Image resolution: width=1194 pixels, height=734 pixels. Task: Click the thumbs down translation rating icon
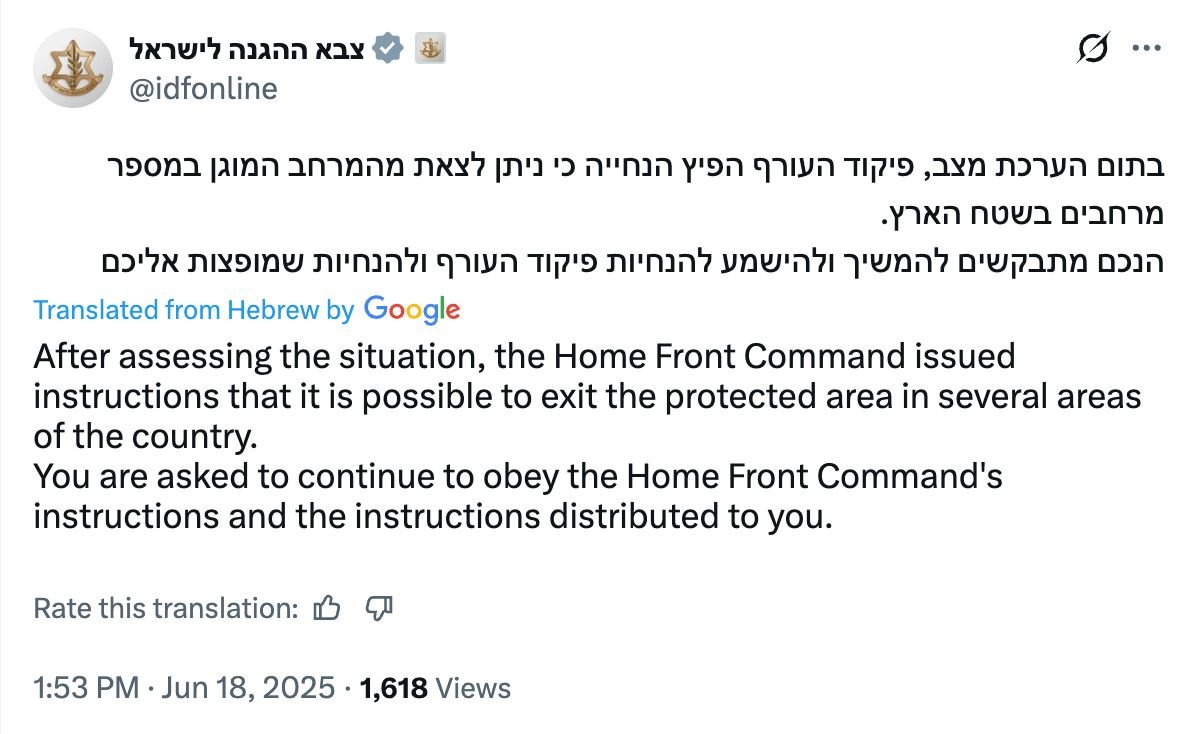point(378,608)
